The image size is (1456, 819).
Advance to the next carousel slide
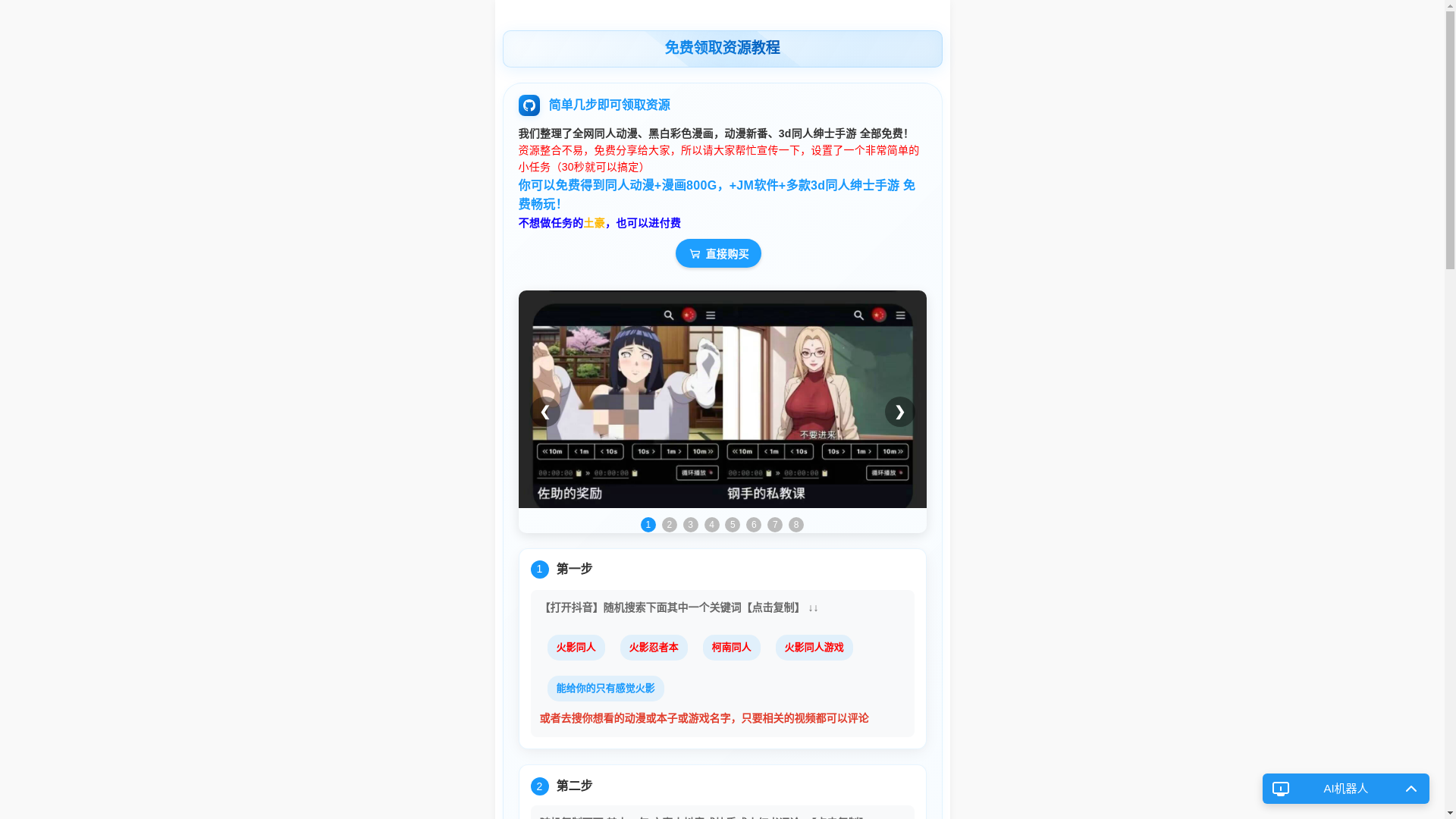click(x=899, y=412)
